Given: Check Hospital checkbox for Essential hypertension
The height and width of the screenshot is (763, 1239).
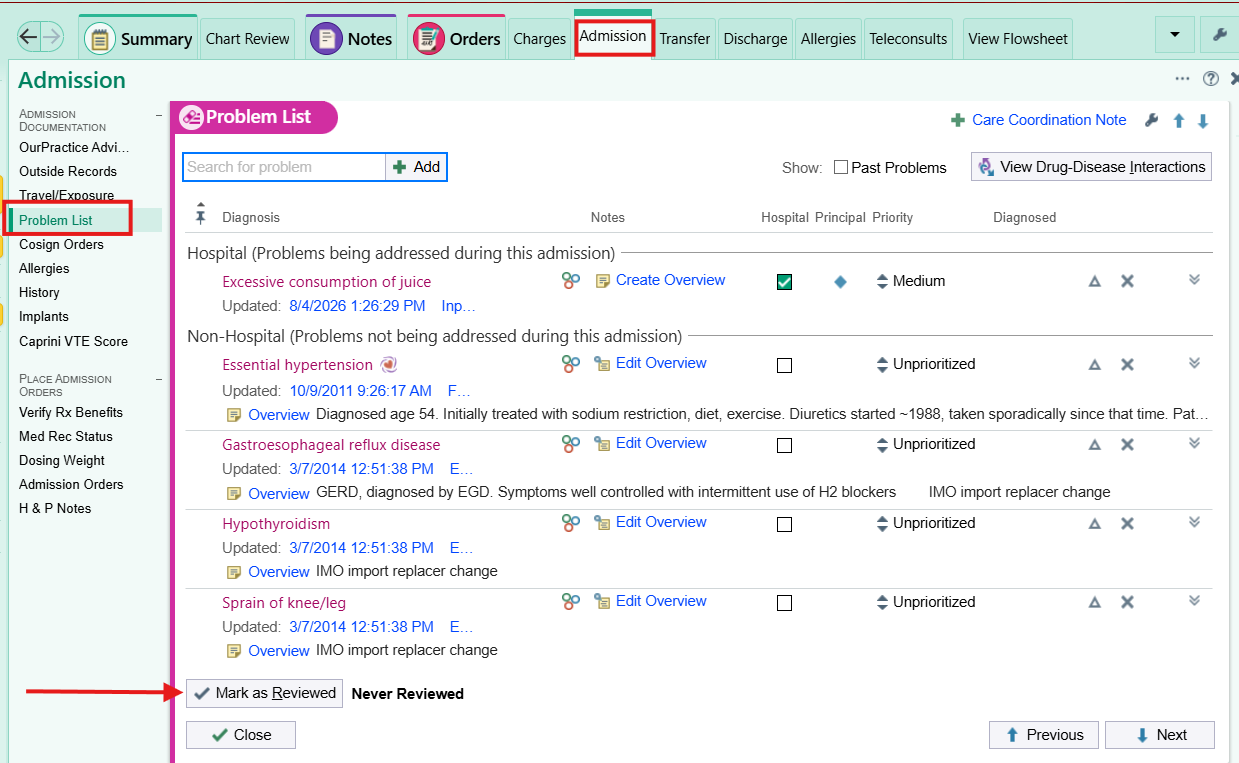Looking at the screenshot, I should point(784,365).
